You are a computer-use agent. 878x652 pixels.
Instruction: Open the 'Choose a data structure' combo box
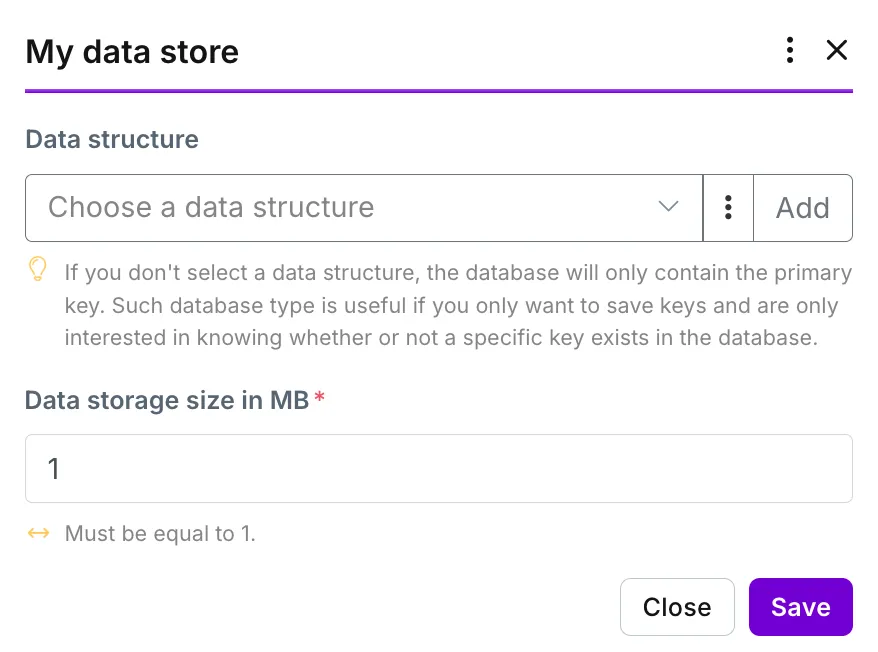364,208
